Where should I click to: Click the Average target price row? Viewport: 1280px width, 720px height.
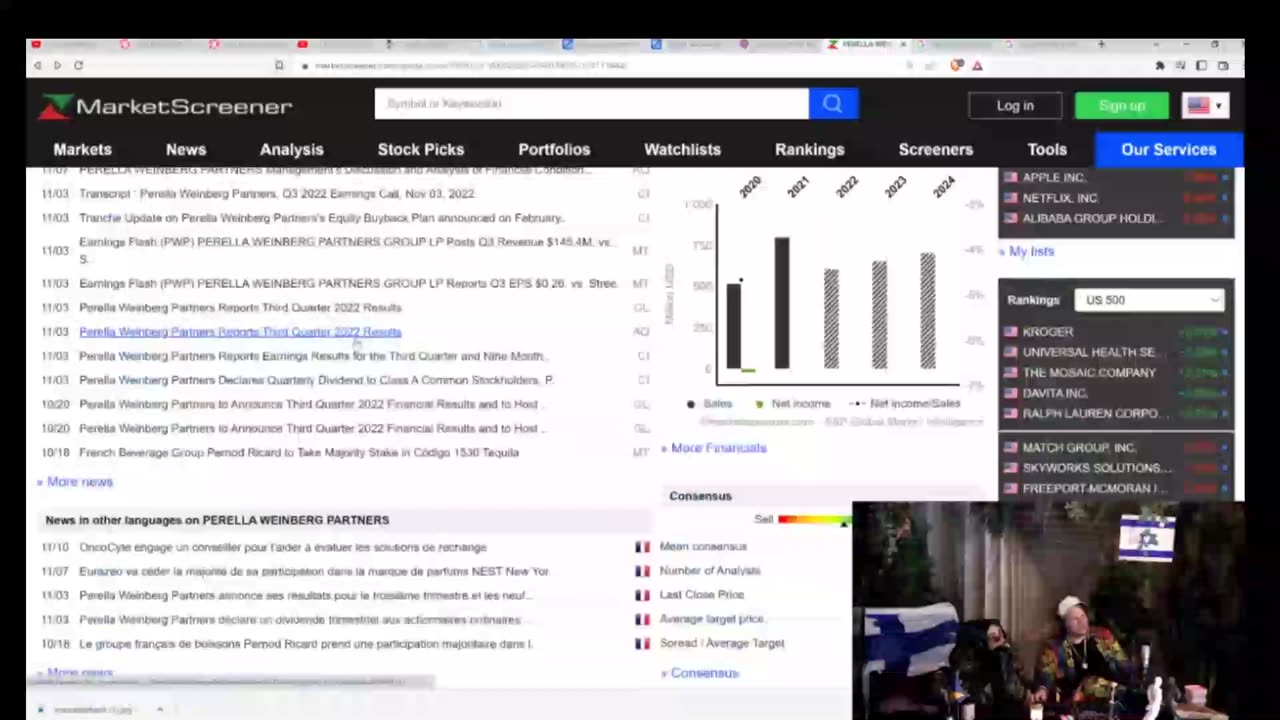tap(712, 619)
